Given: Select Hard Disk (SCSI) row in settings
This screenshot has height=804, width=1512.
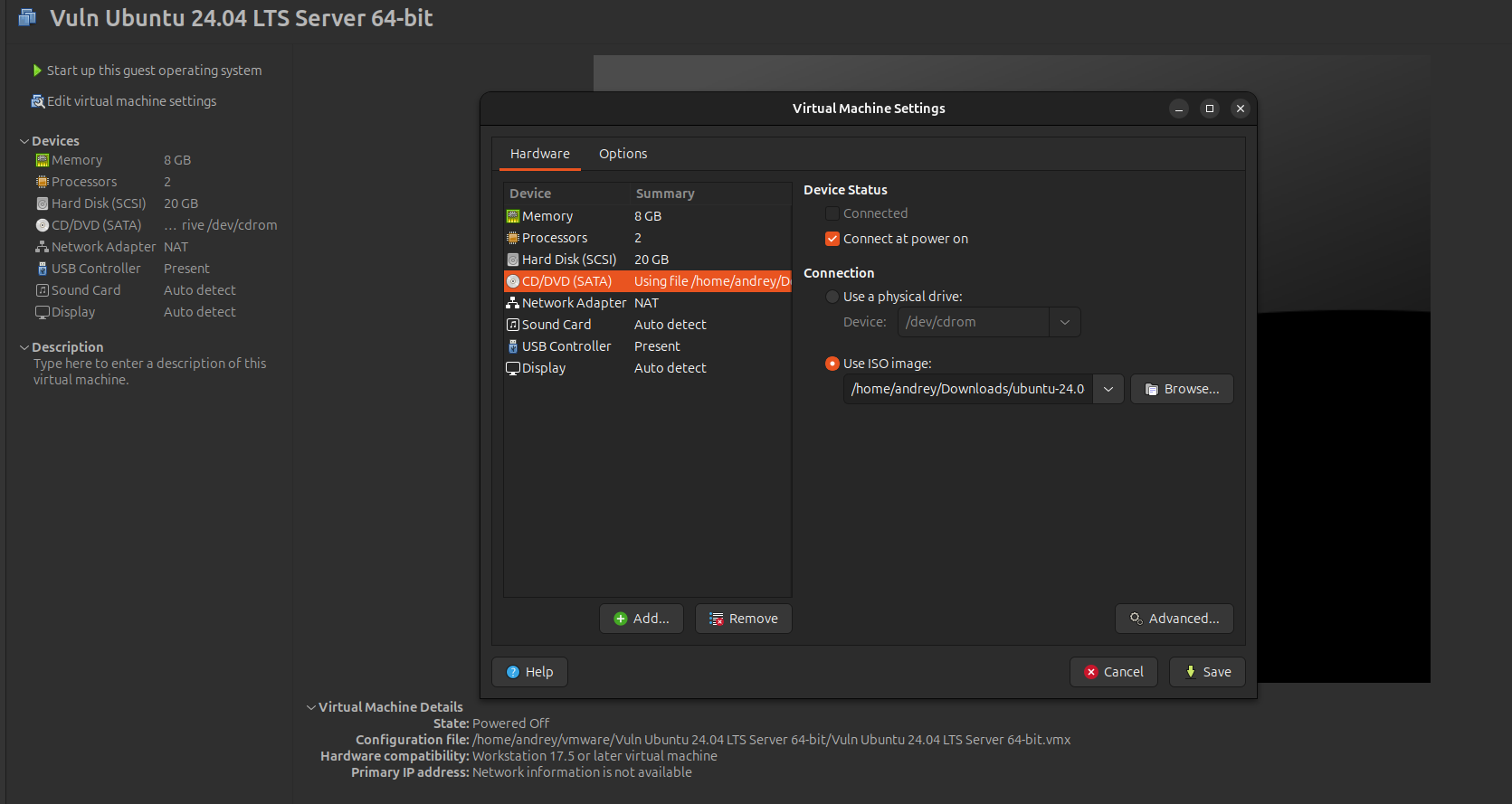Looking at the screenshot, I should (x=648, y=260).
